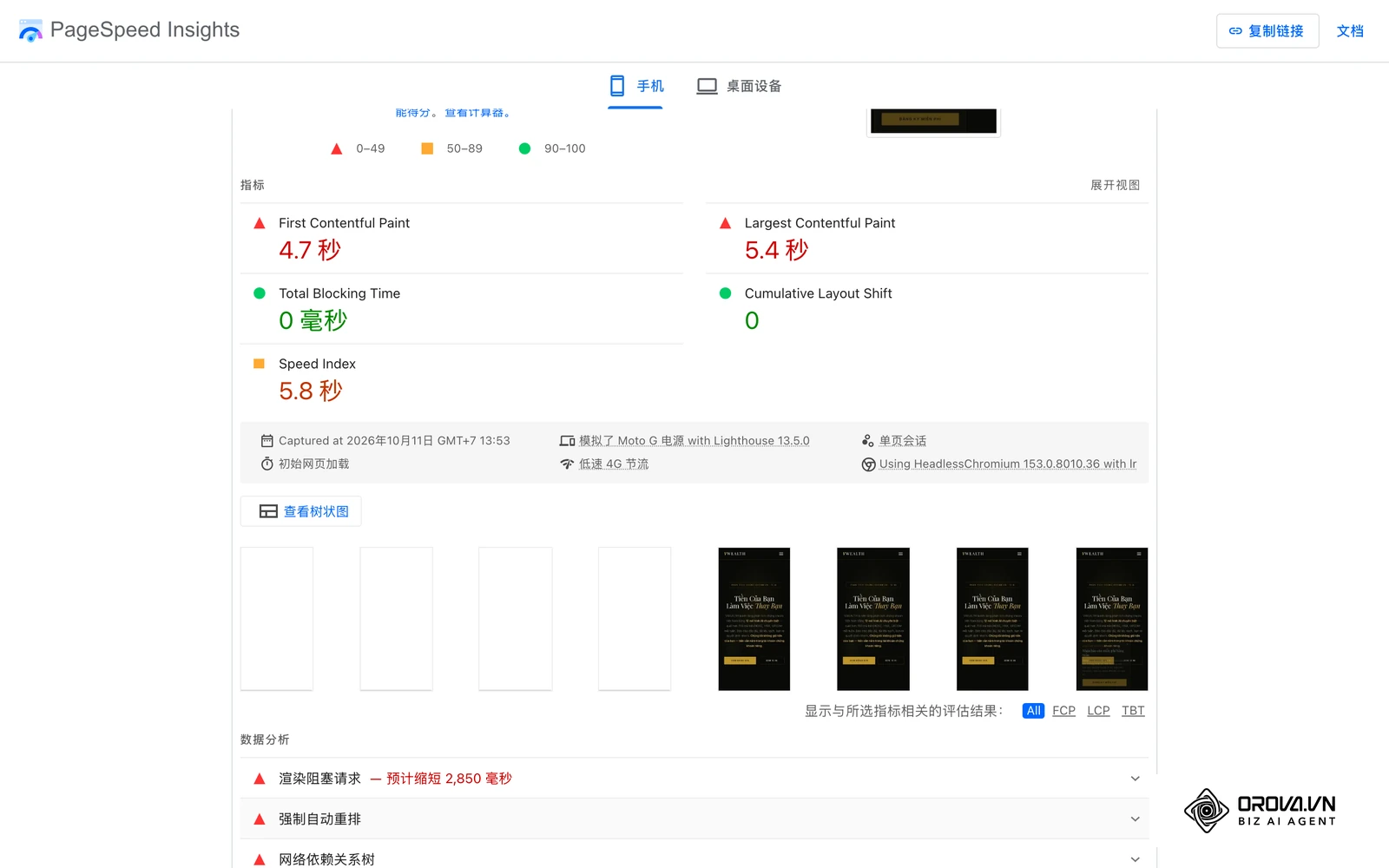Switch to the 手机 mobile tab
This screenshot has width=1389, height=868.
635,86
